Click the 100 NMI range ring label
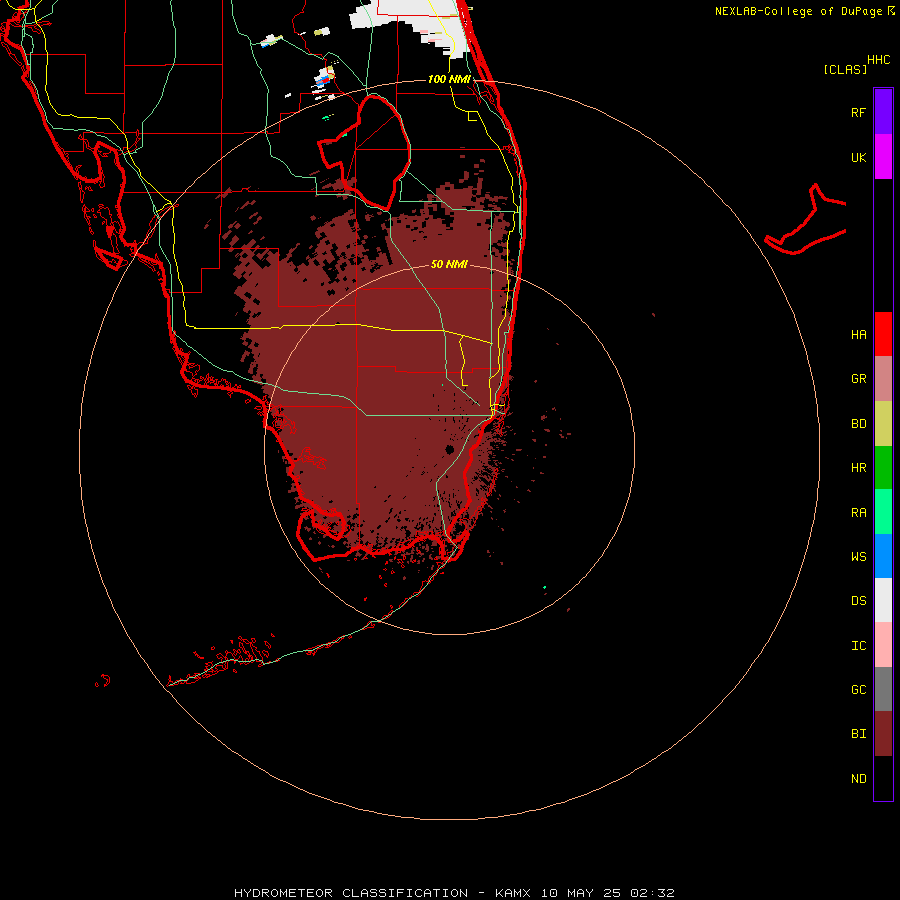900x900 pixels. [449, 79]
